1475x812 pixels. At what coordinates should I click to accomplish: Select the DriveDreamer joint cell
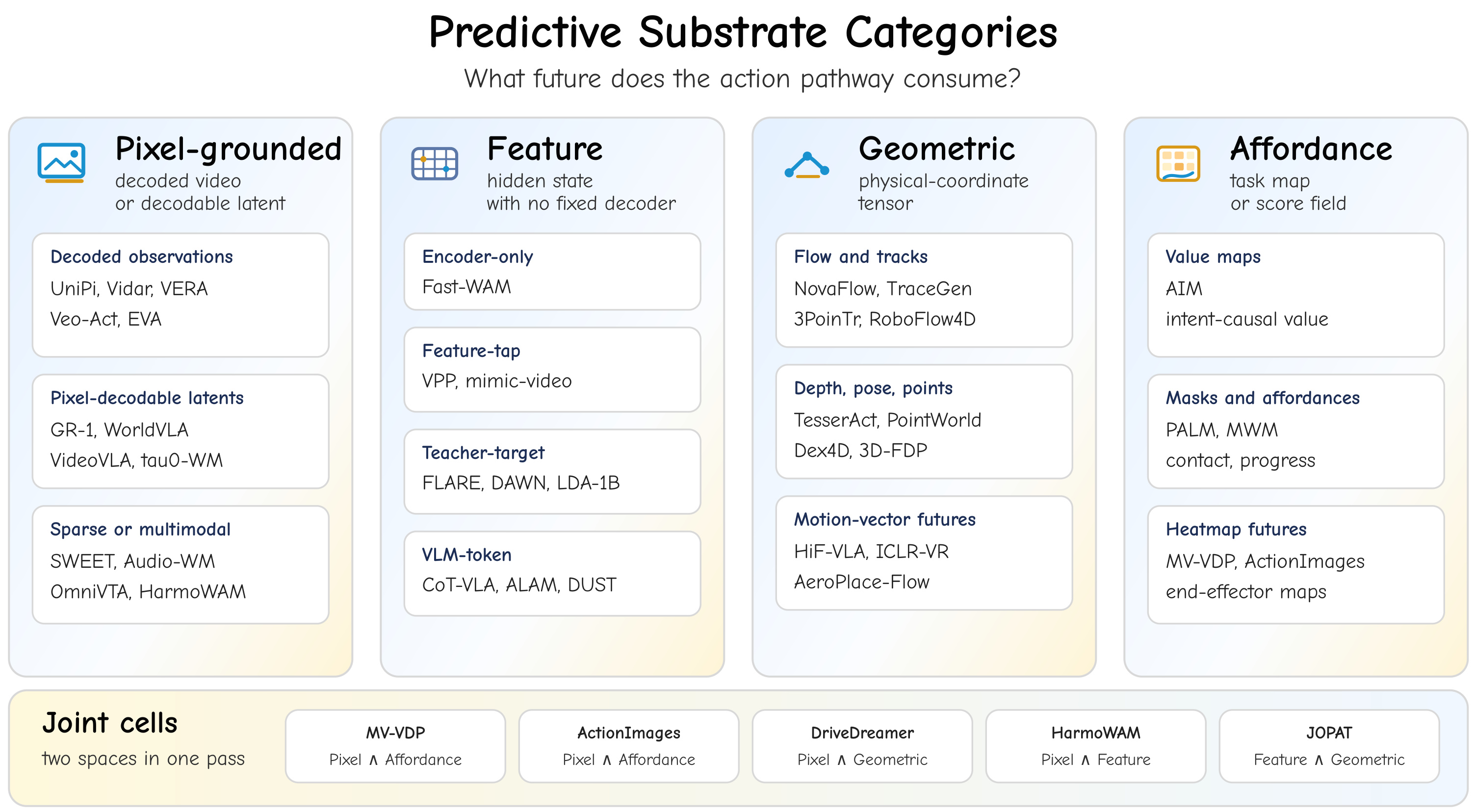(x=862, y=746)
